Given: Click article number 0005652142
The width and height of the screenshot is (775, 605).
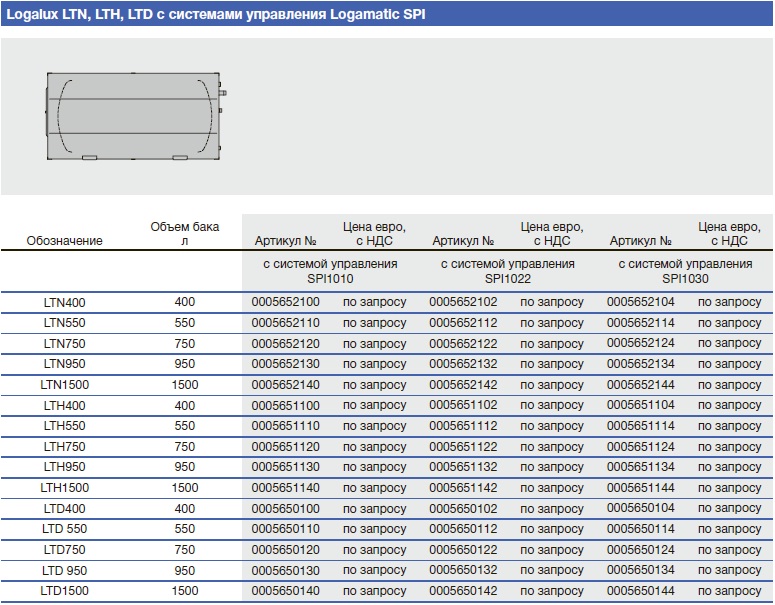Looking at the screenshot, I should tap(463, 385).
